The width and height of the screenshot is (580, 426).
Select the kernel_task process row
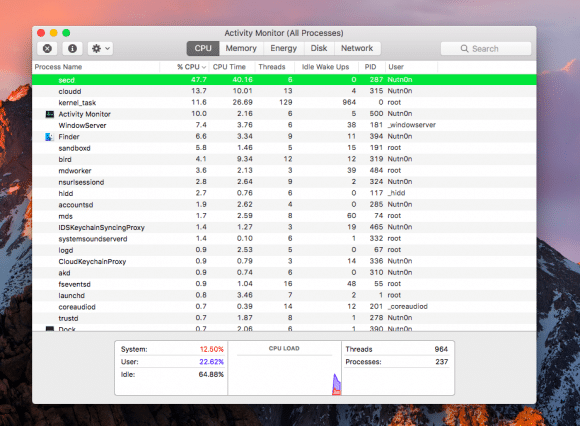(284, 102)
